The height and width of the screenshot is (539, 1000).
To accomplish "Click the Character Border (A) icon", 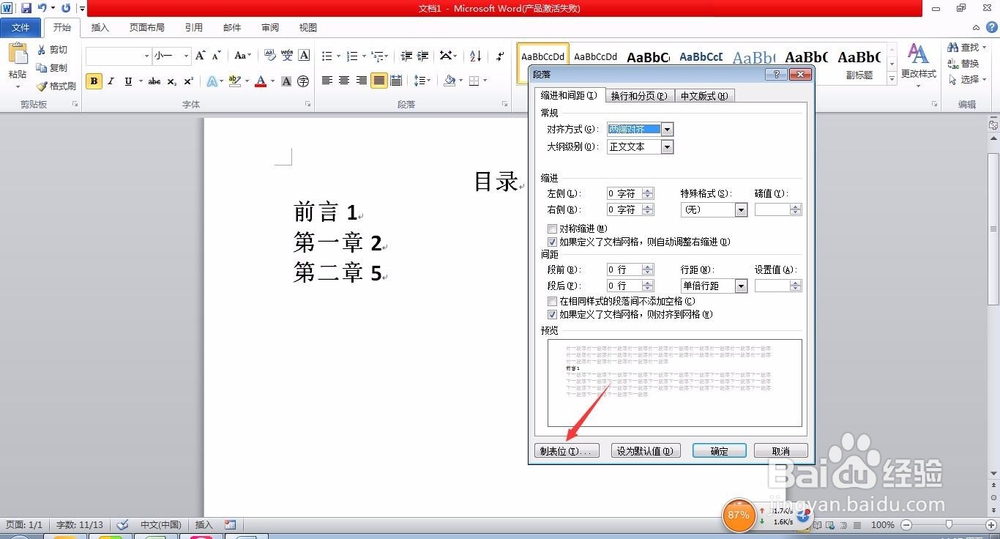I will pos(304,55).
